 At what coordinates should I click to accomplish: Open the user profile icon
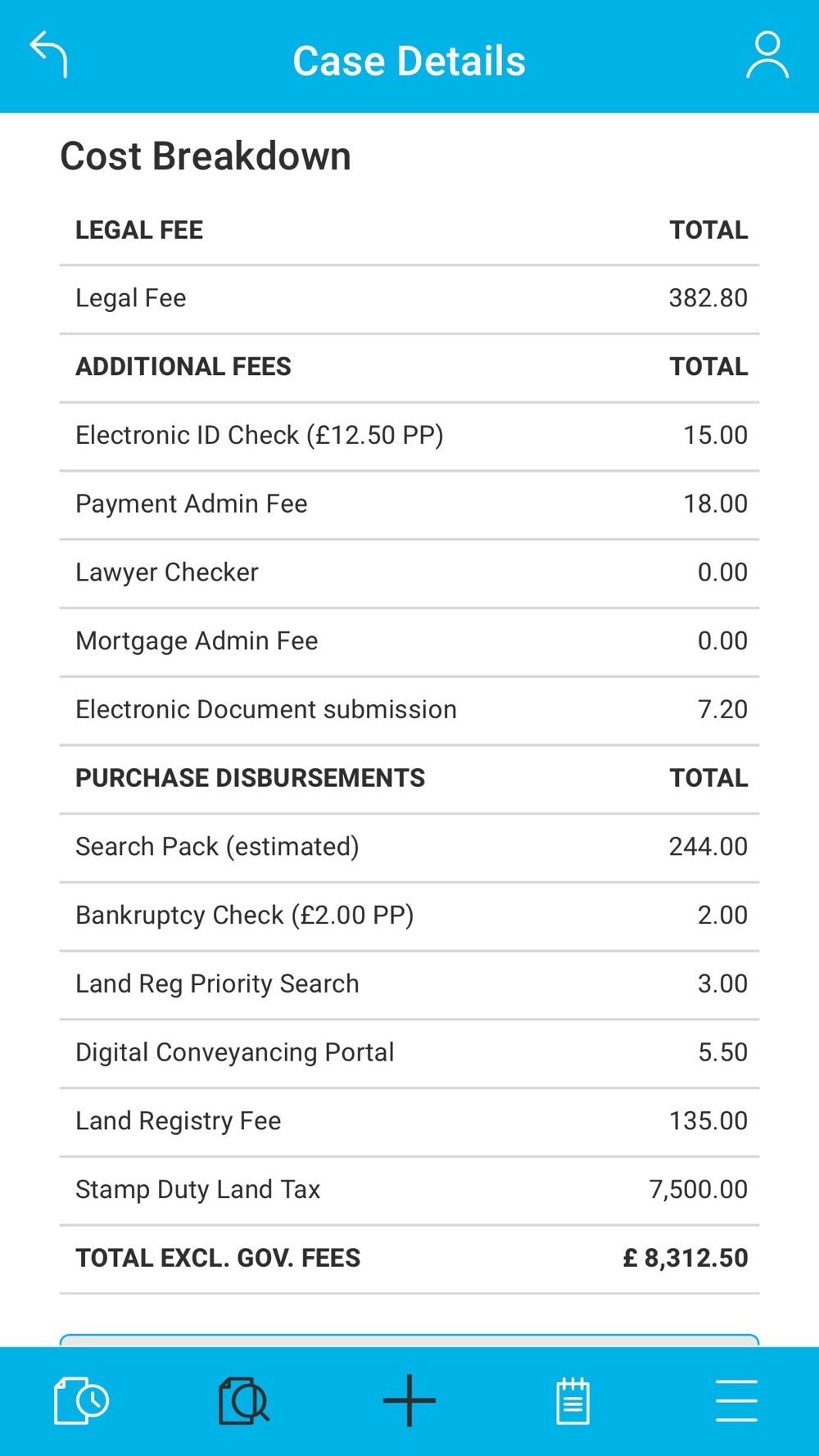(767, 55)
